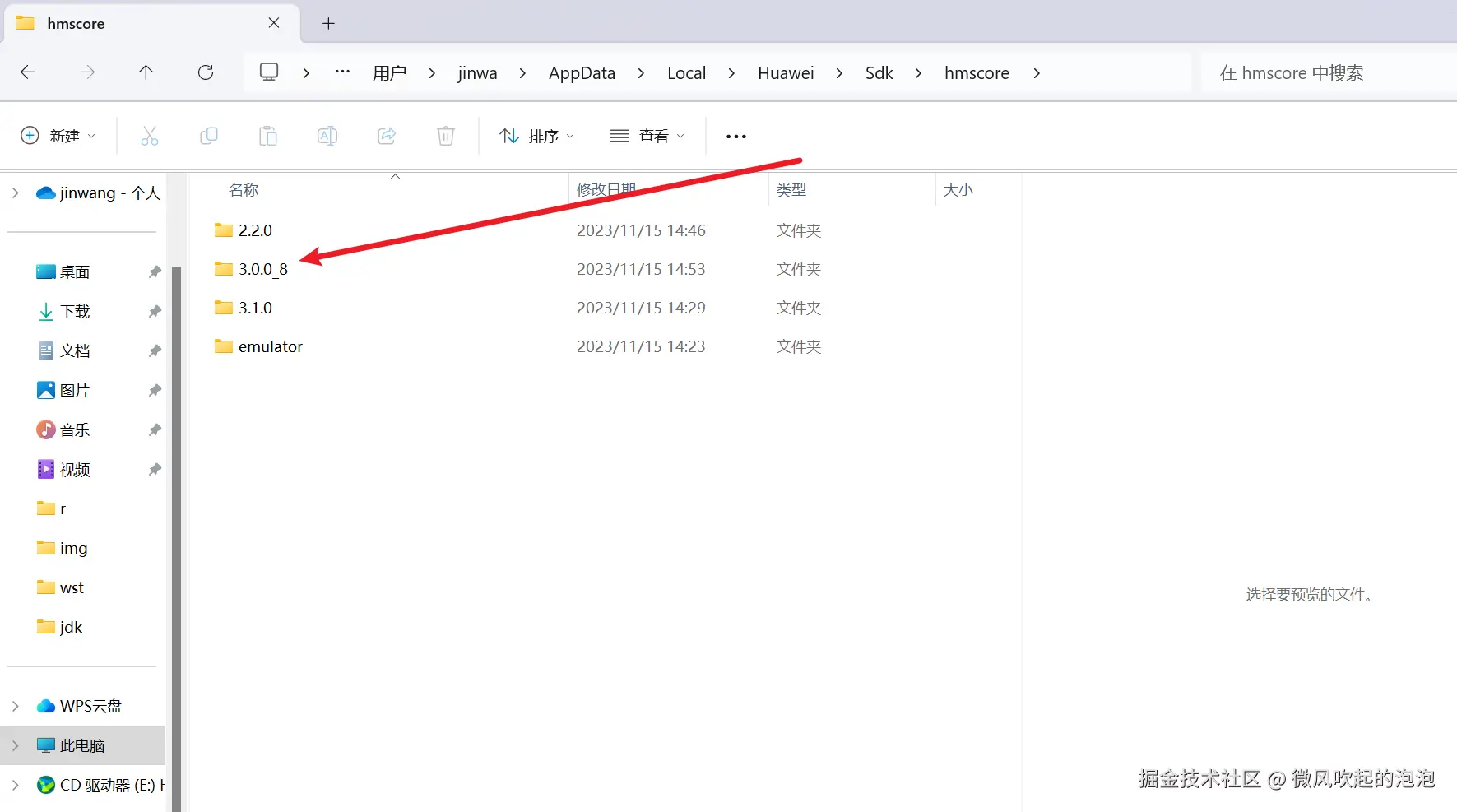Show hidden breadcrumb path ellipsis
The image size is (1457, 812).
[x=343, y=72]
